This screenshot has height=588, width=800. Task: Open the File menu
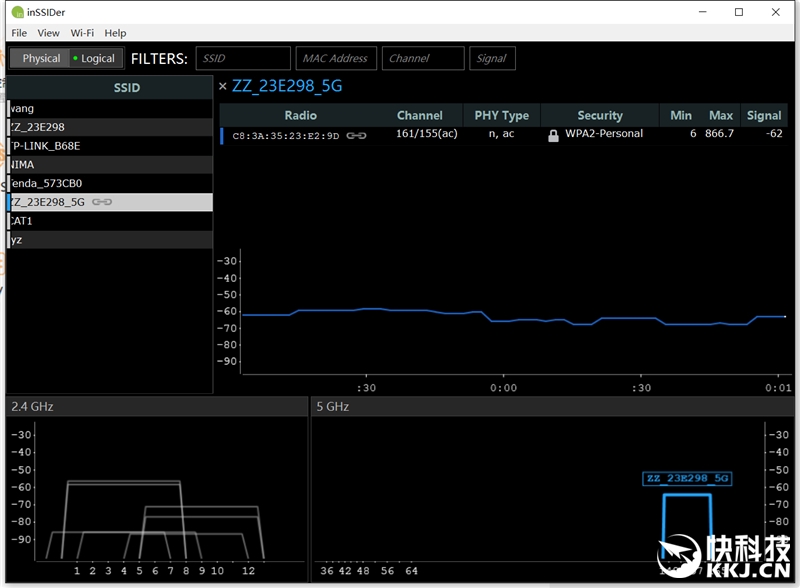19,33
